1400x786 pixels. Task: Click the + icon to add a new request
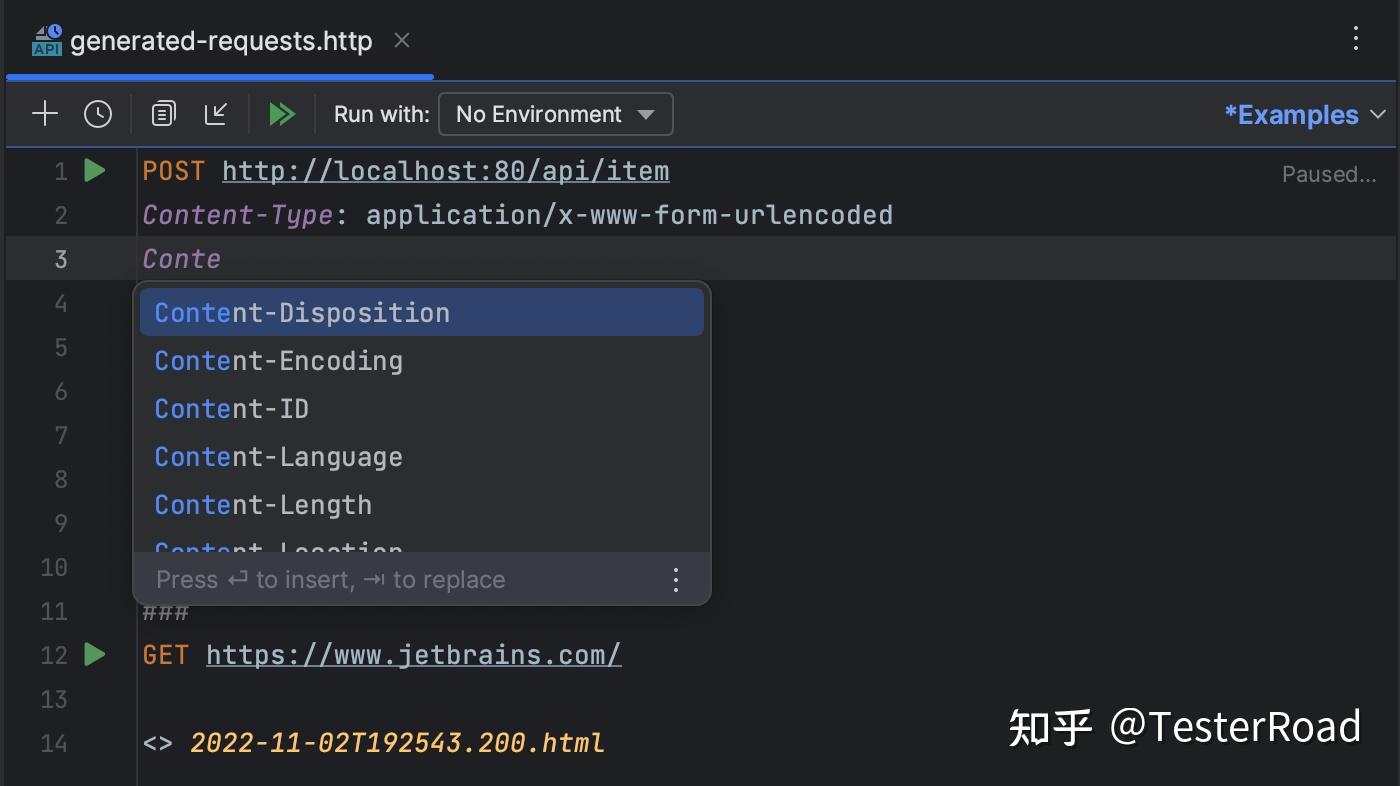click(x=45, y=113)
